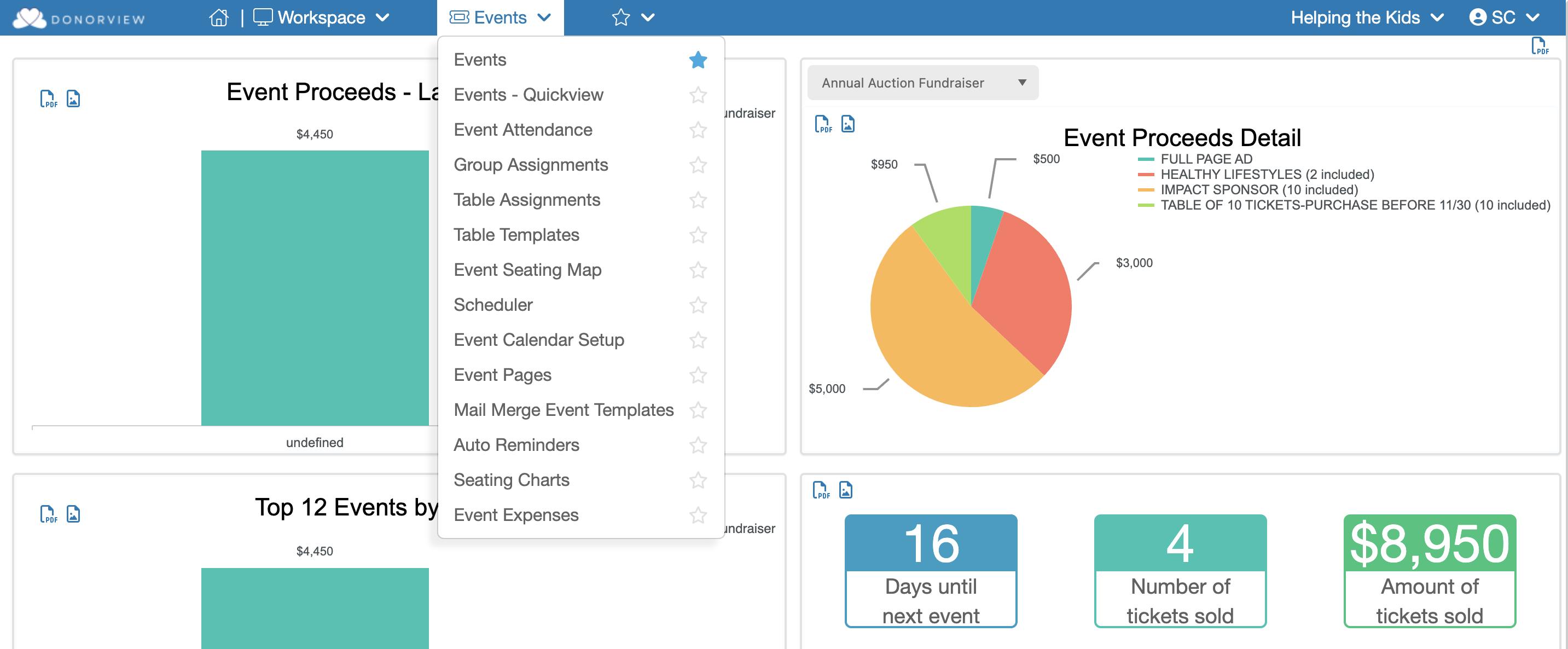Select Table Assignments from Events menu
The image size is (1568, 649).
(526, 200)
